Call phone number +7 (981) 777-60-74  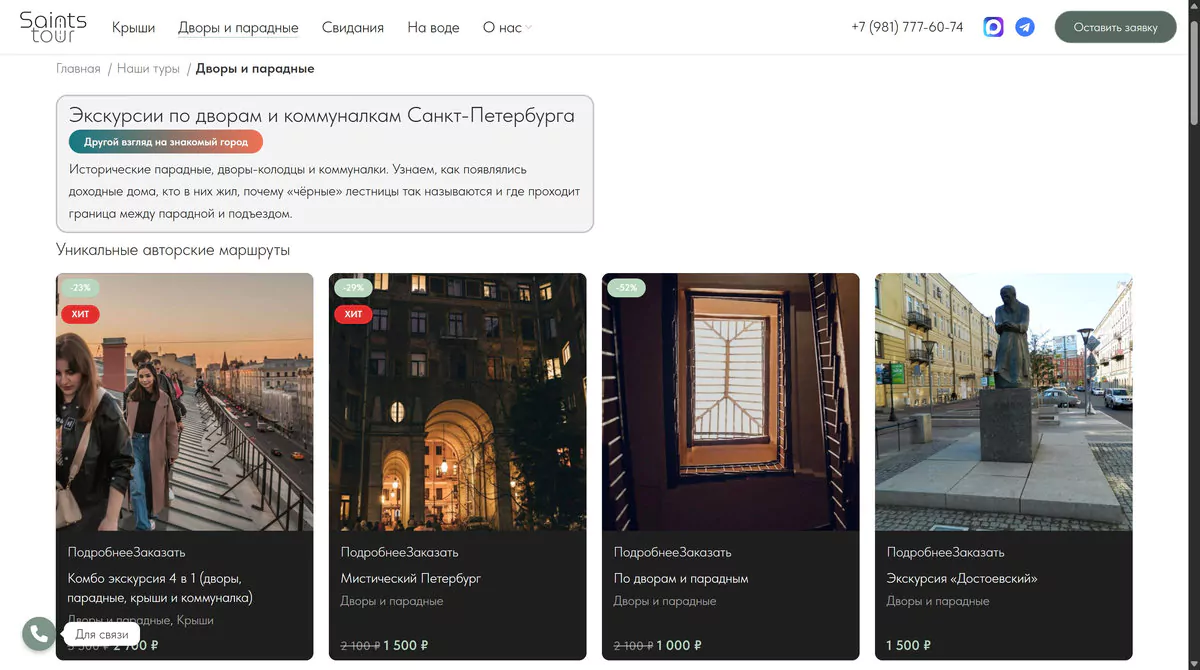(907, 27)
